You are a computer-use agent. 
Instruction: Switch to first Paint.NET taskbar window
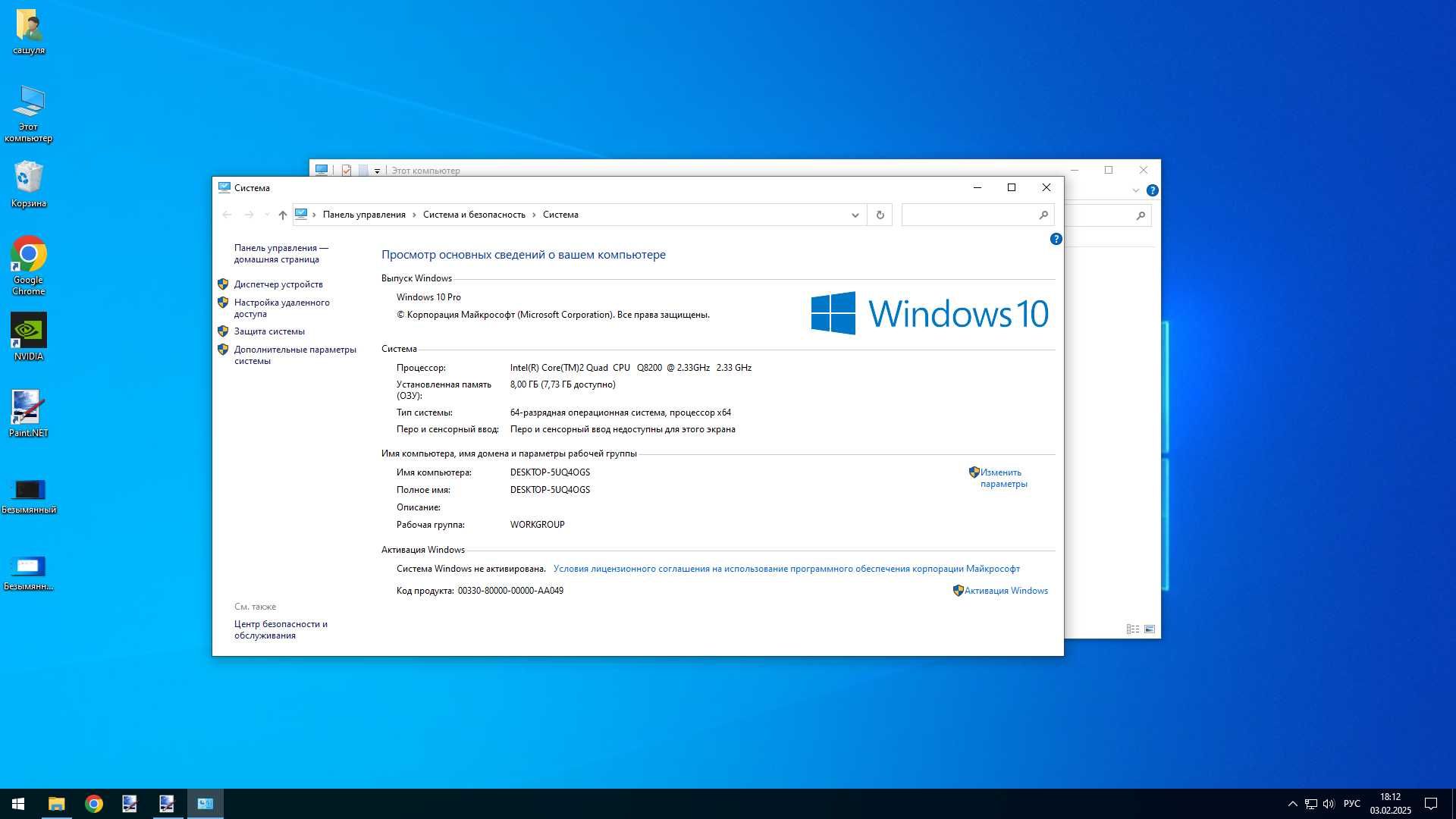[130, 804]
